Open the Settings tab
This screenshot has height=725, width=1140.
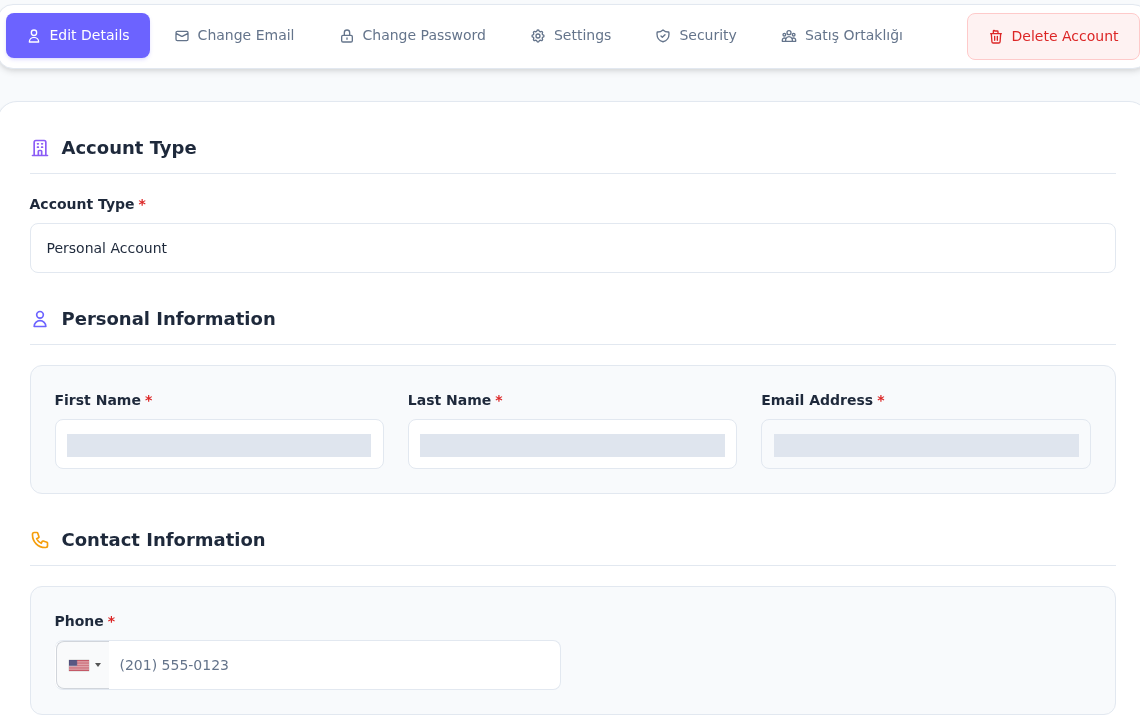(x=571, y=36)
